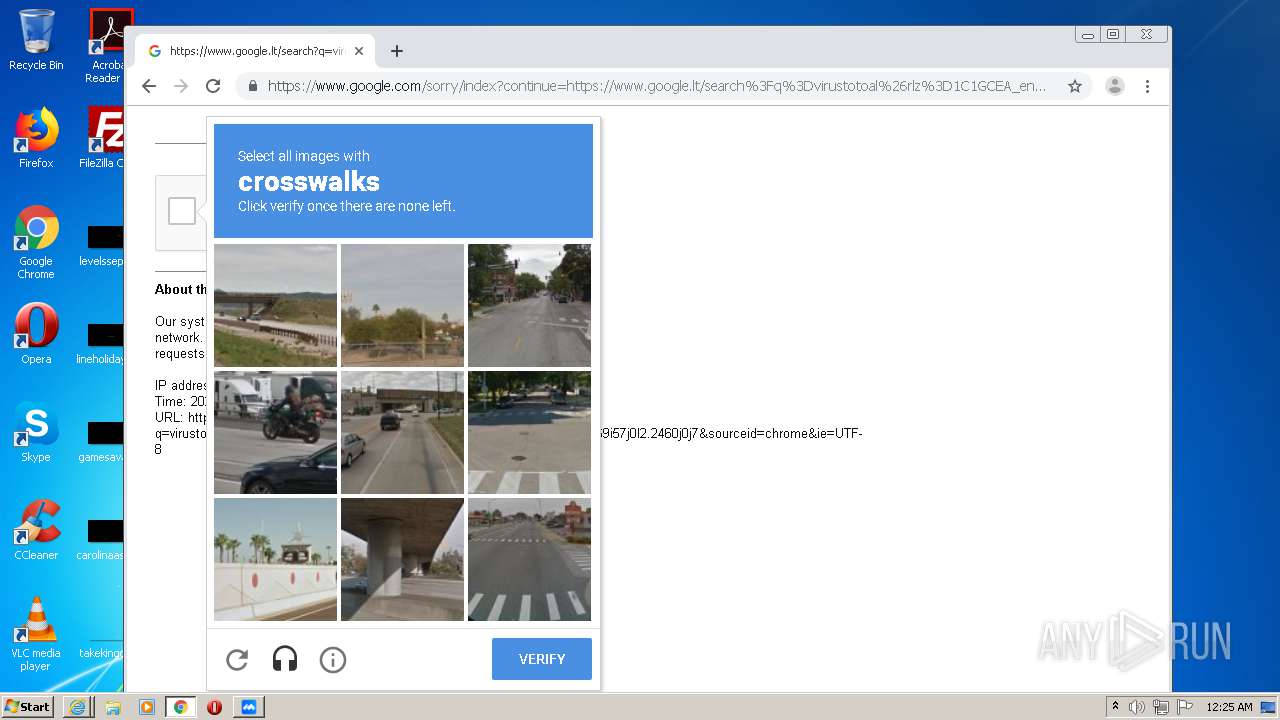Open the Windows Start menu

tap(27, 707)
